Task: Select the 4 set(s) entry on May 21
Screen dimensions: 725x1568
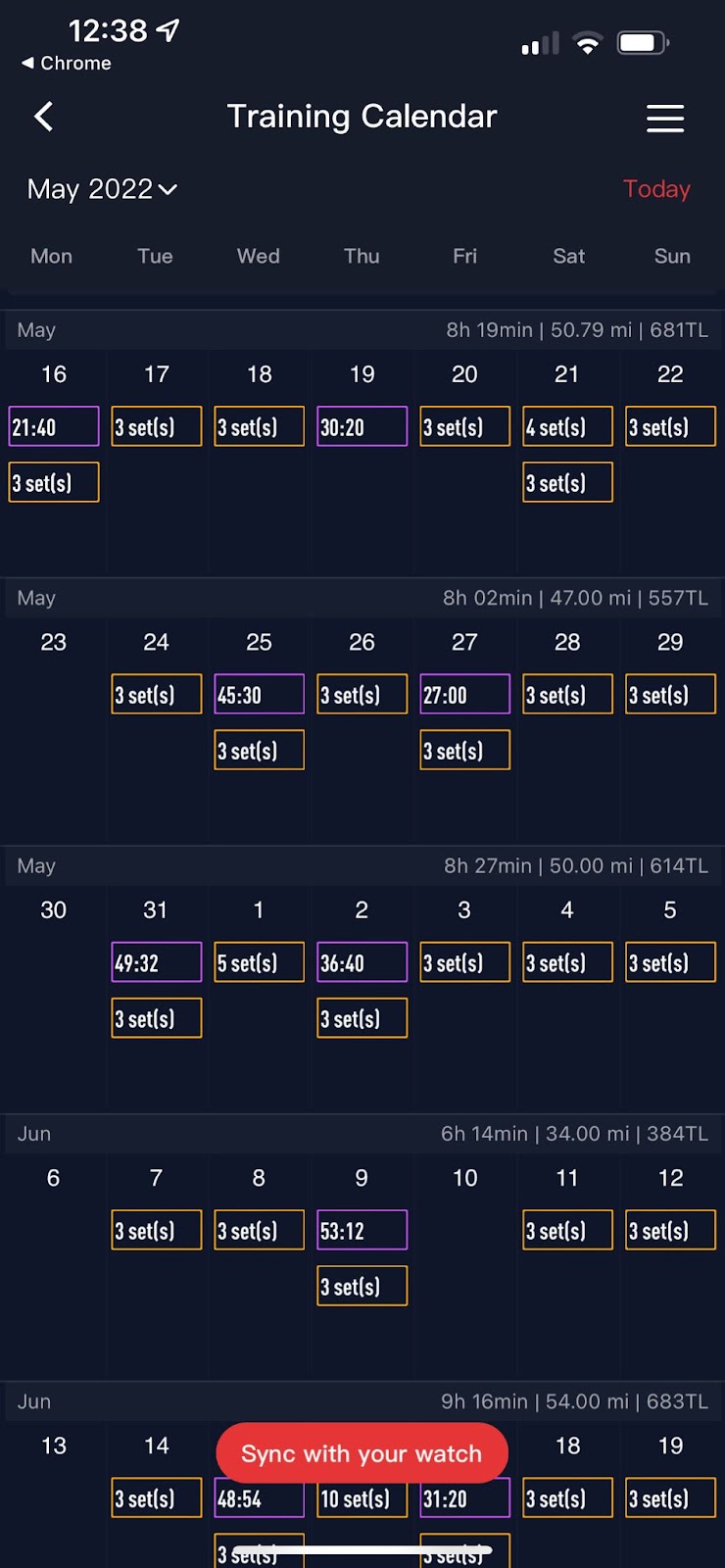Action: [x=568, y=426]
